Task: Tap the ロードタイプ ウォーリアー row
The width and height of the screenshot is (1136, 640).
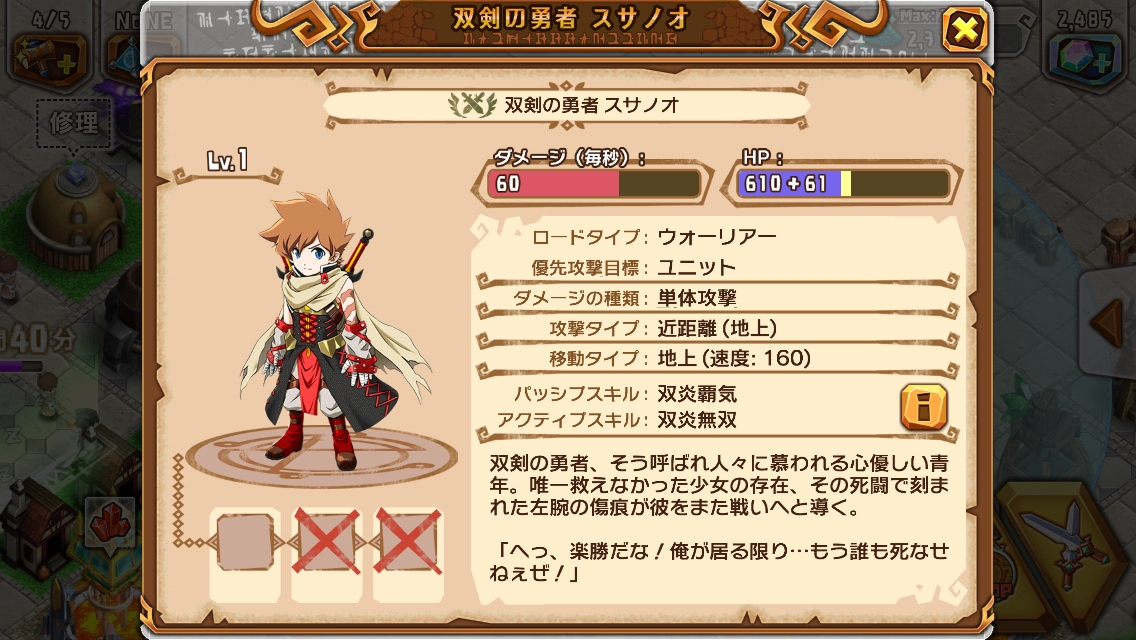Action: [x=717, y=236]
